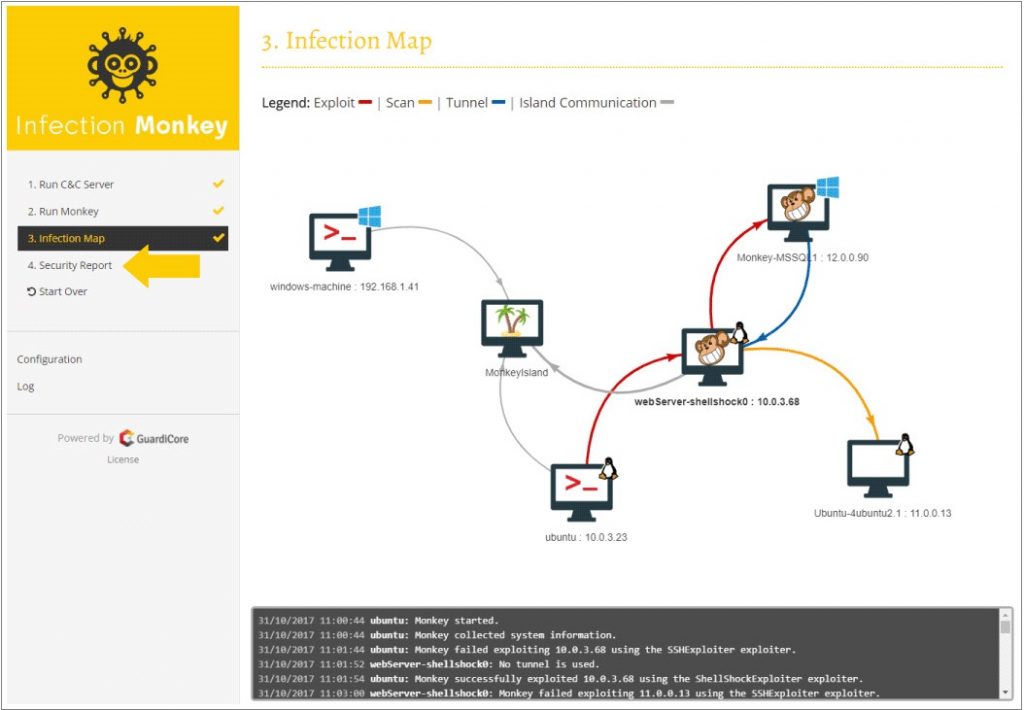
Task: Open step 3. Infection Map
Action: (x=123, y=238)
